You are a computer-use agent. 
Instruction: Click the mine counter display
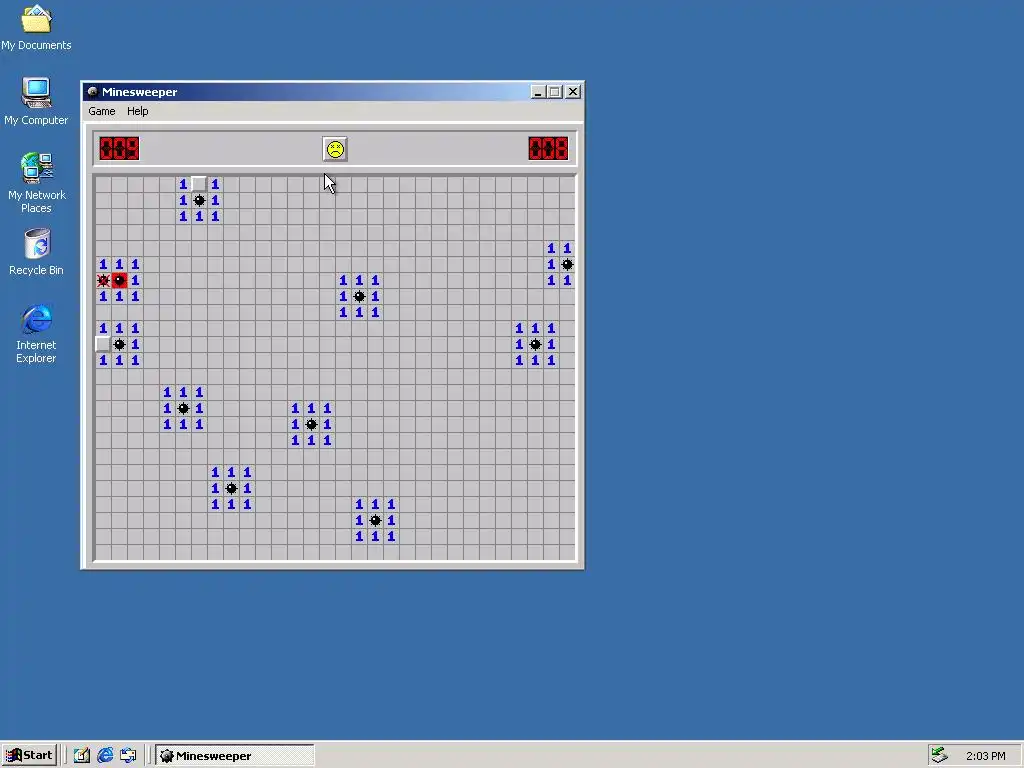pos(119,149)
